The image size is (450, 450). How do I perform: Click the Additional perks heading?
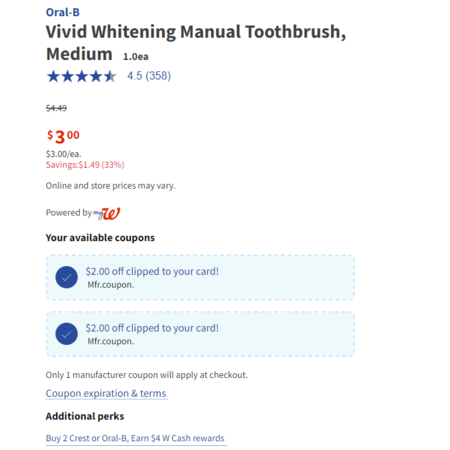(x=85, y=416)
